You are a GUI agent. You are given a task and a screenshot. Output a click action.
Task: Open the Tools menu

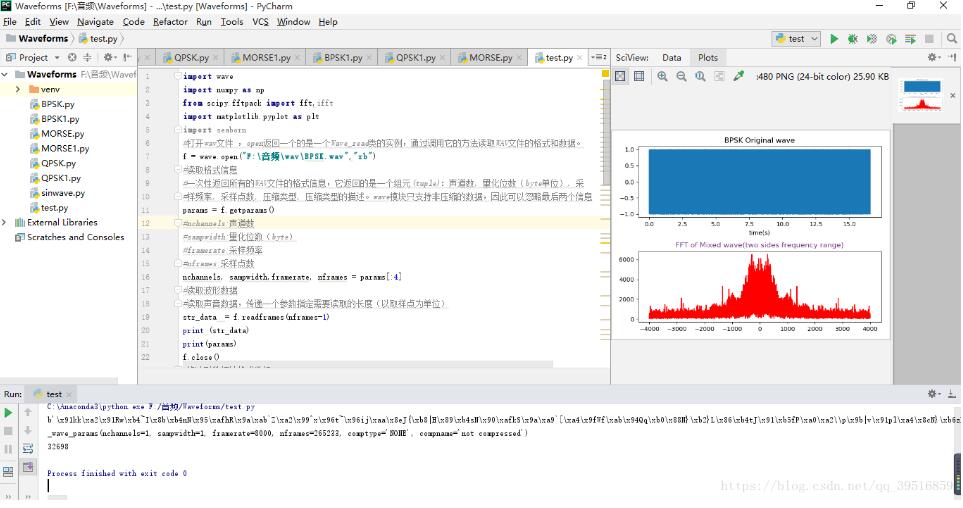232,21
